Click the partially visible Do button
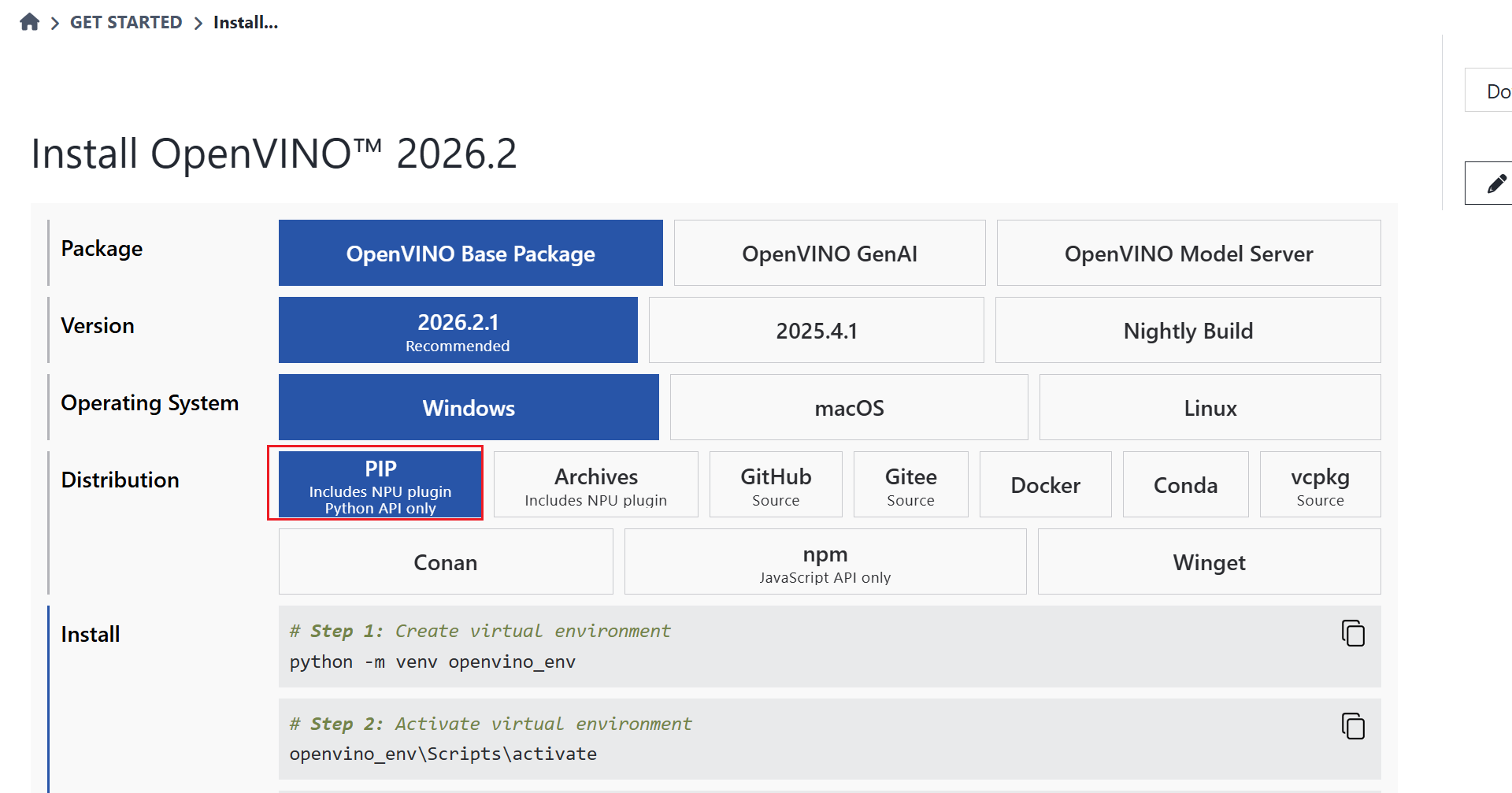The image size is (1512, 793). pos(1489,91)
